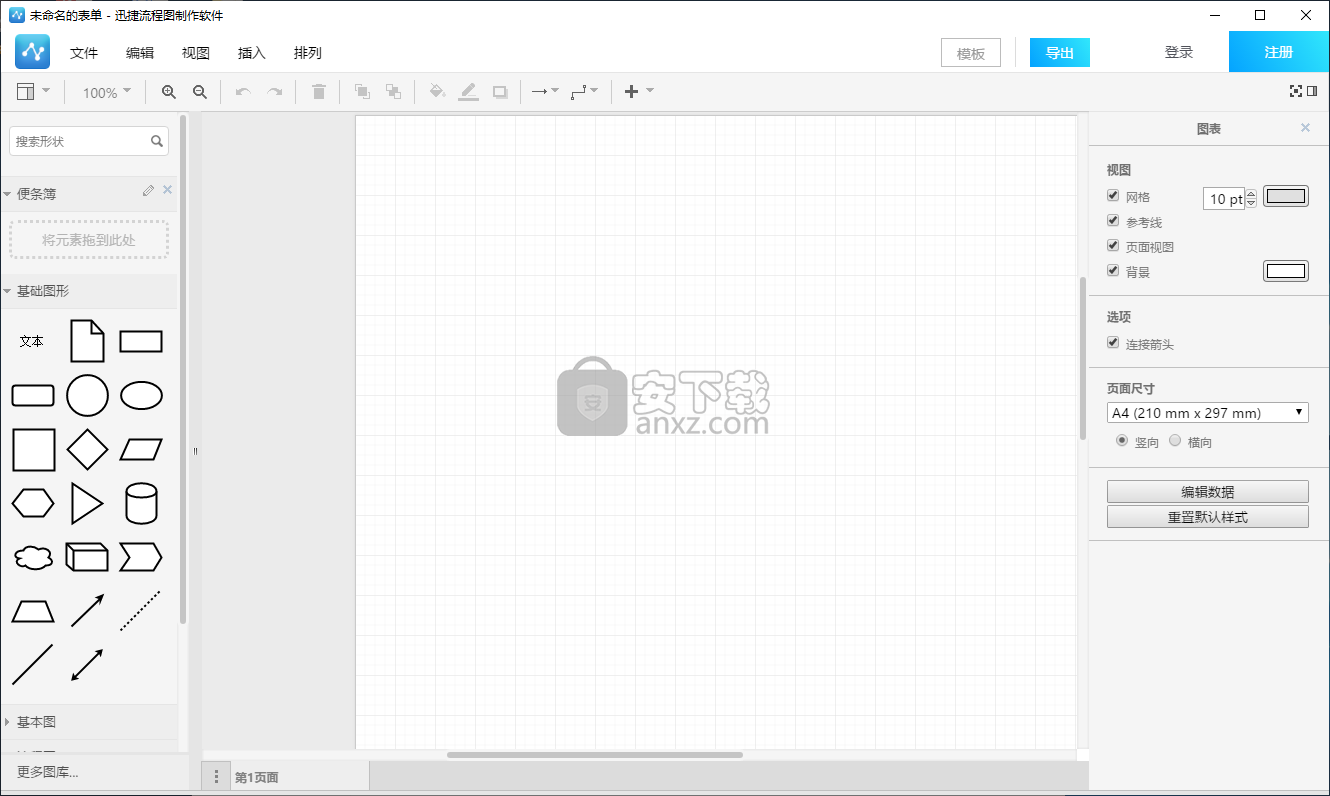Click the zoom out magnifier icon
1330x796 pixels.
[x=200, y=92]
